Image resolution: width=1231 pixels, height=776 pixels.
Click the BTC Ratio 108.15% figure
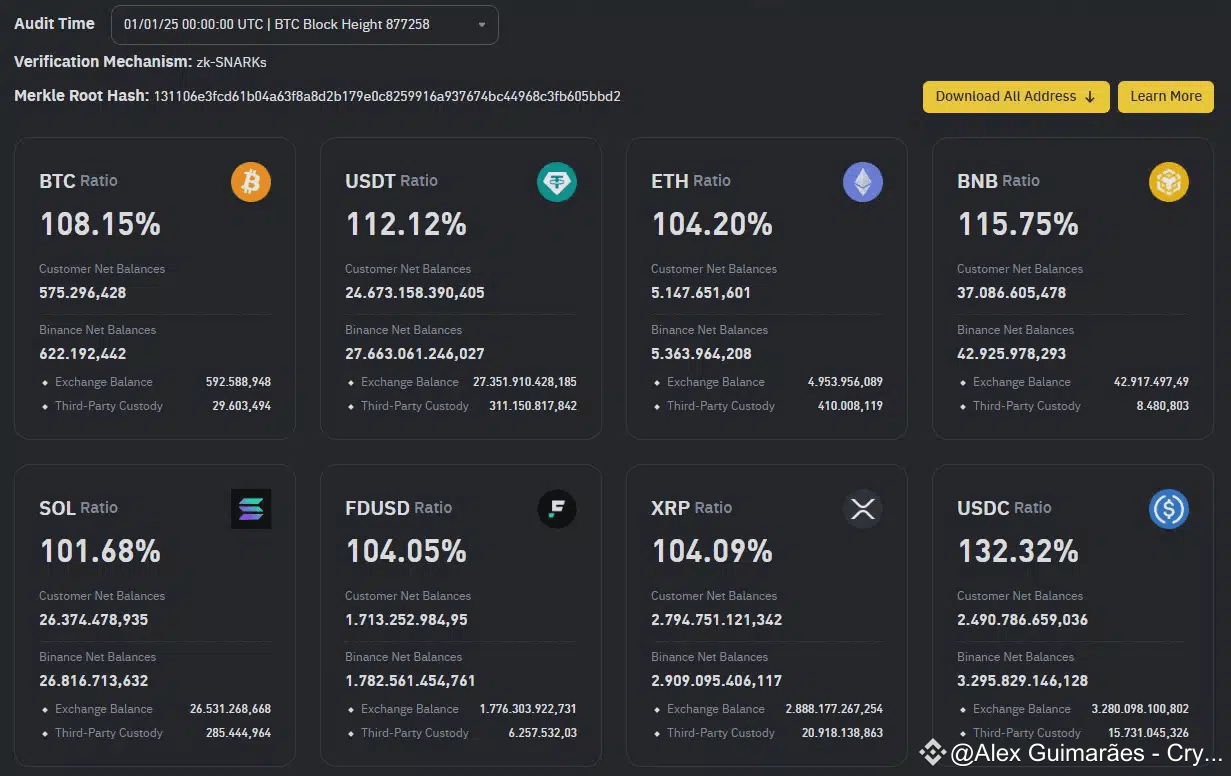[x=99, y=224]
